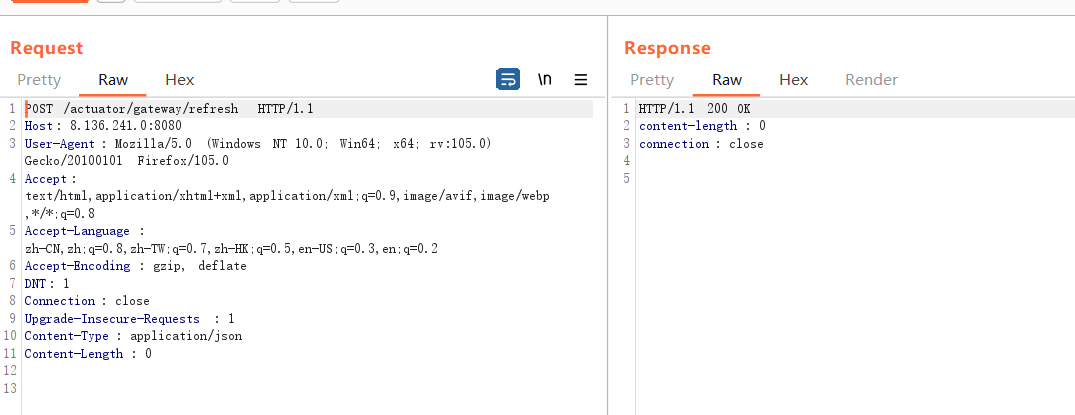1075x415 pixels.
Task: Place cursor on empty request line 13
Action: point(309,389)
